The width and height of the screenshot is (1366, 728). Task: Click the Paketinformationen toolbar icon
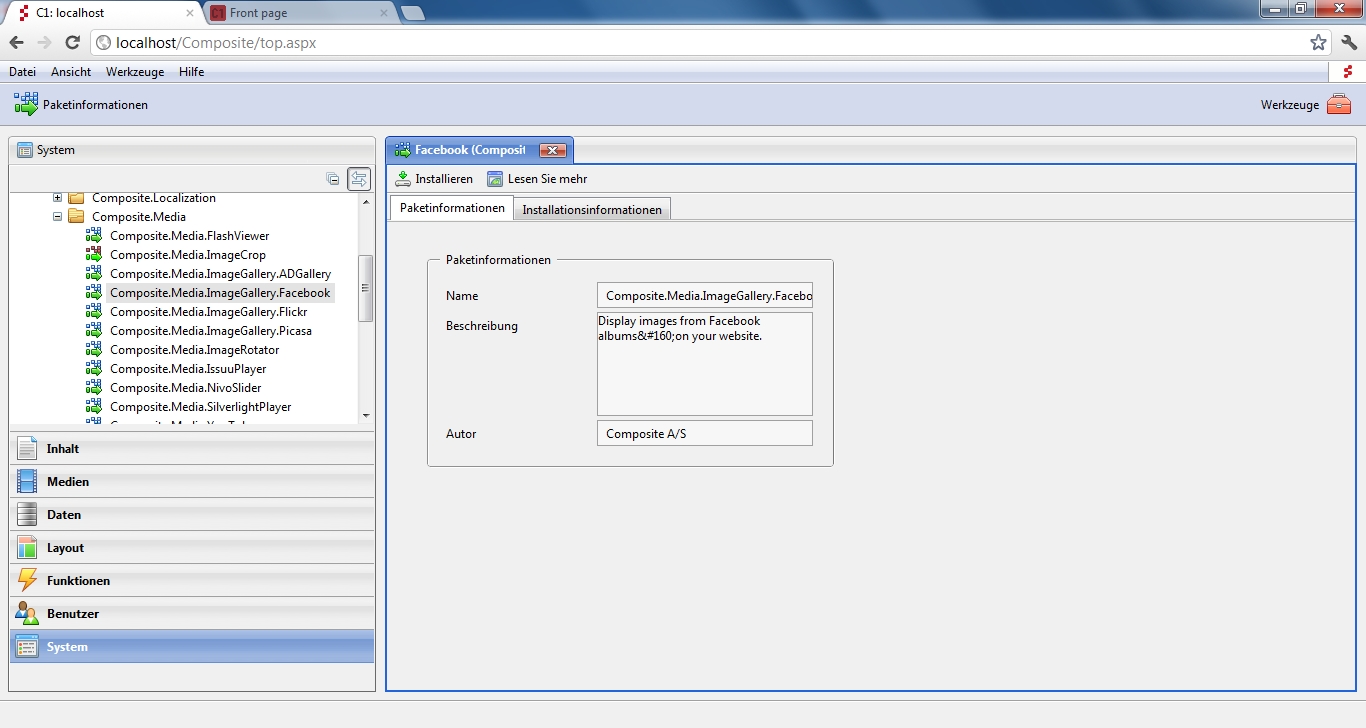(x=26, y=104)
